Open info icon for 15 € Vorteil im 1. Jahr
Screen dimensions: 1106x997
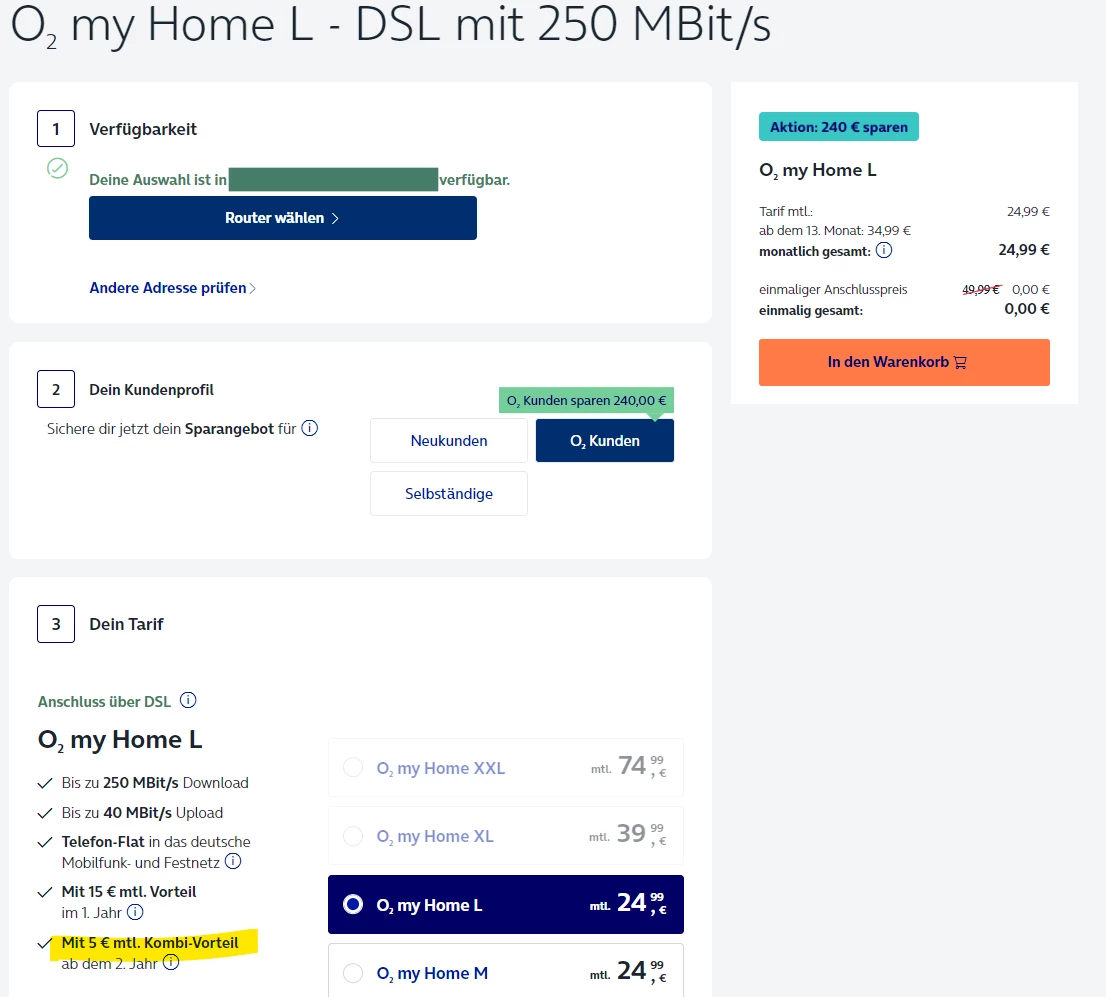pyautogui.click(x=135, y=912)
